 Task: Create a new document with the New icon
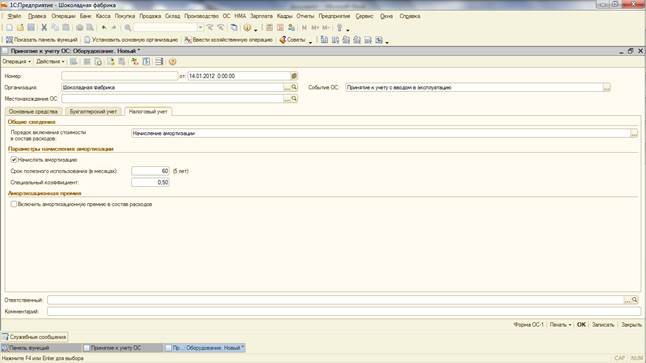[9, 28]
